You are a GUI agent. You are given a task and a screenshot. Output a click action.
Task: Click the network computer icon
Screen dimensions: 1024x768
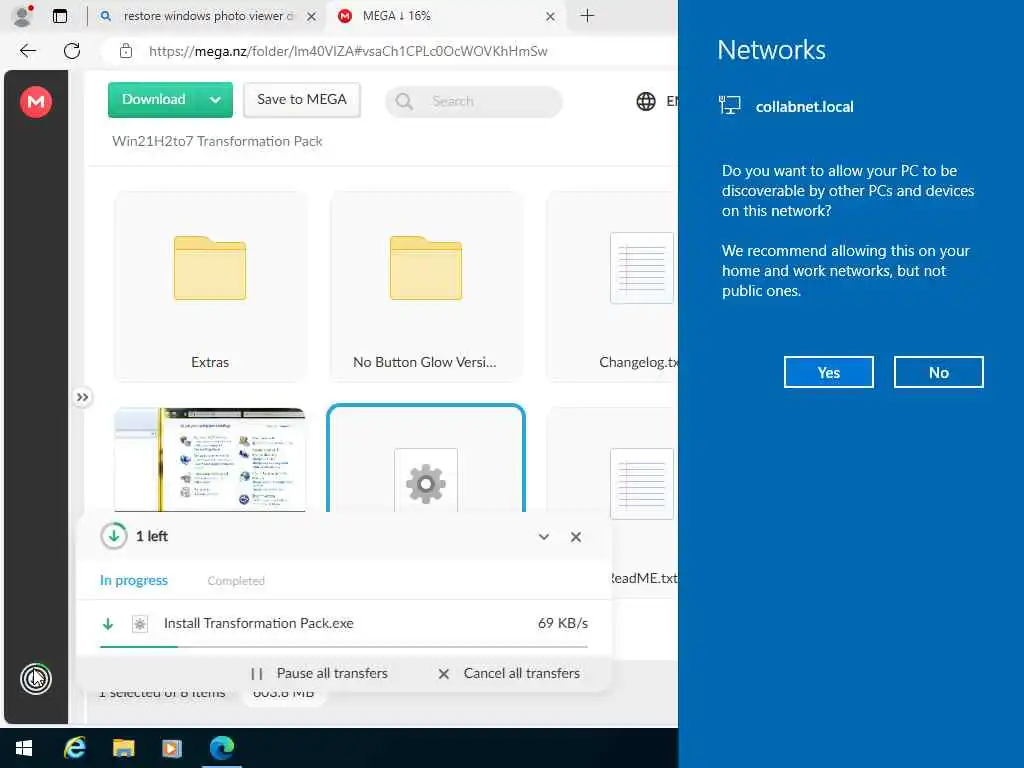point(729,105)
